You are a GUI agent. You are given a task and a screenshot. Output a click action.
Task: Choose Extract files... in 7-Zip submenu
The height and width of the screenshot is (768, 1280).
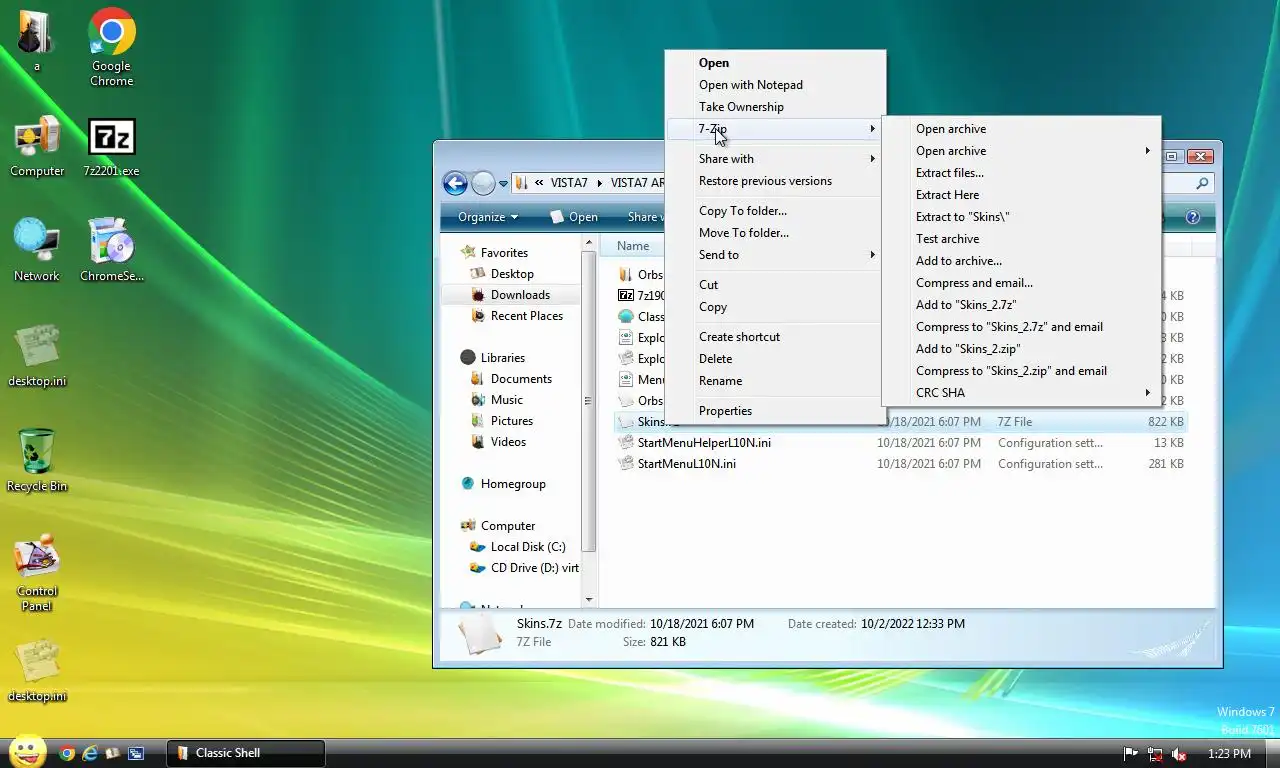click(x=1020, y=173)
